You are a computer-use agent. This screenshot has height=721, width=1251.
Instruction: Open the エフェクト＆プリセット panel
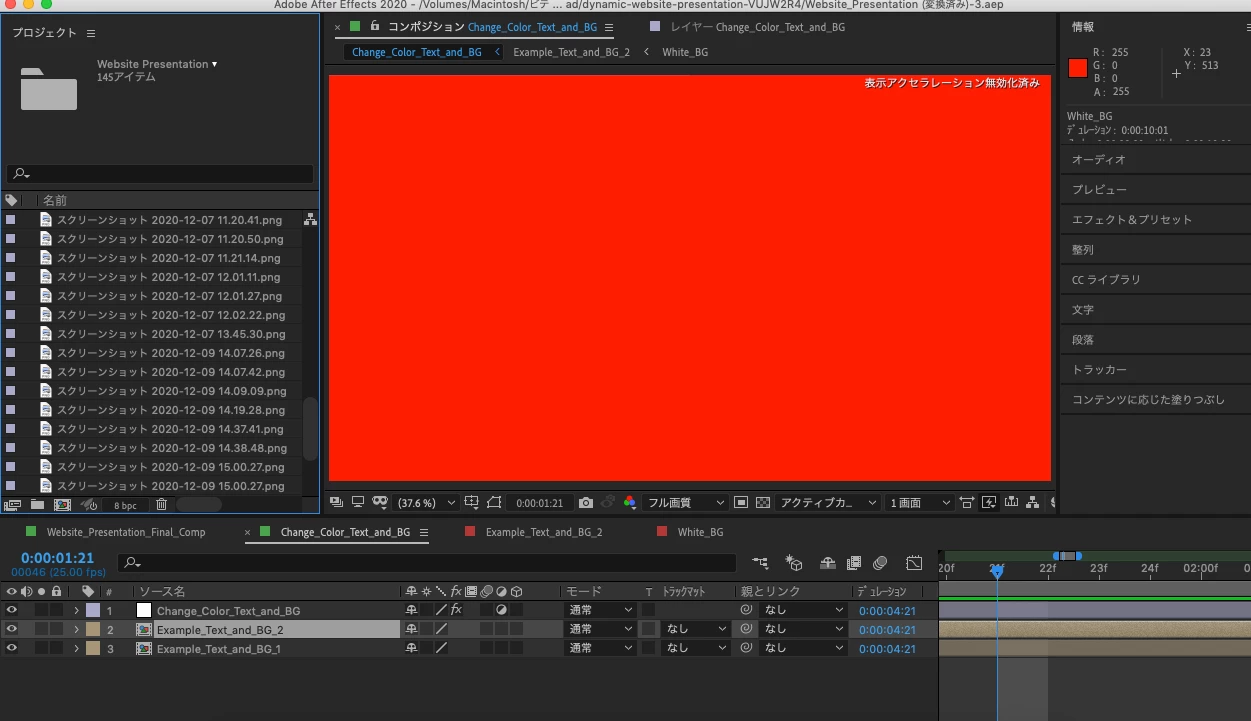[x=1132, y=219]
